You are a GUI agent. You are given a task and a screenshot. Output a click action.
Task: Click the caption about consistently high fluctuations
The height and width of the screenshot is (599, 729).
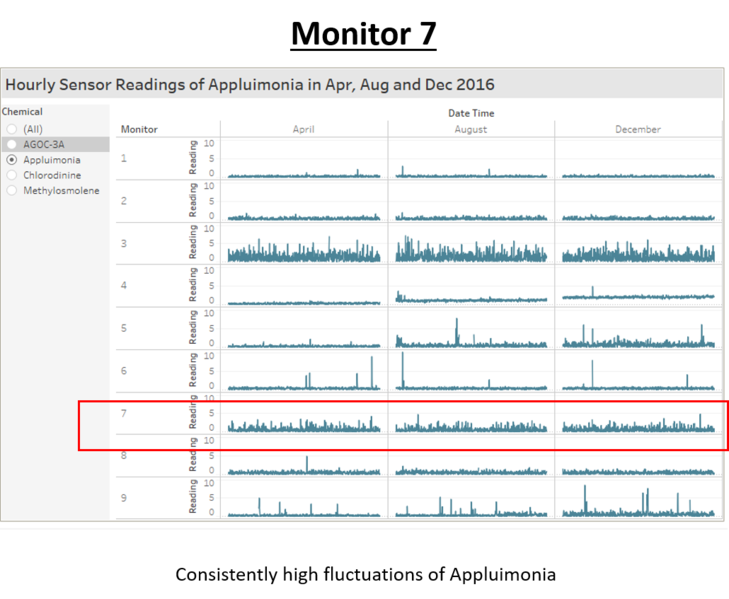tap(365, 574)
